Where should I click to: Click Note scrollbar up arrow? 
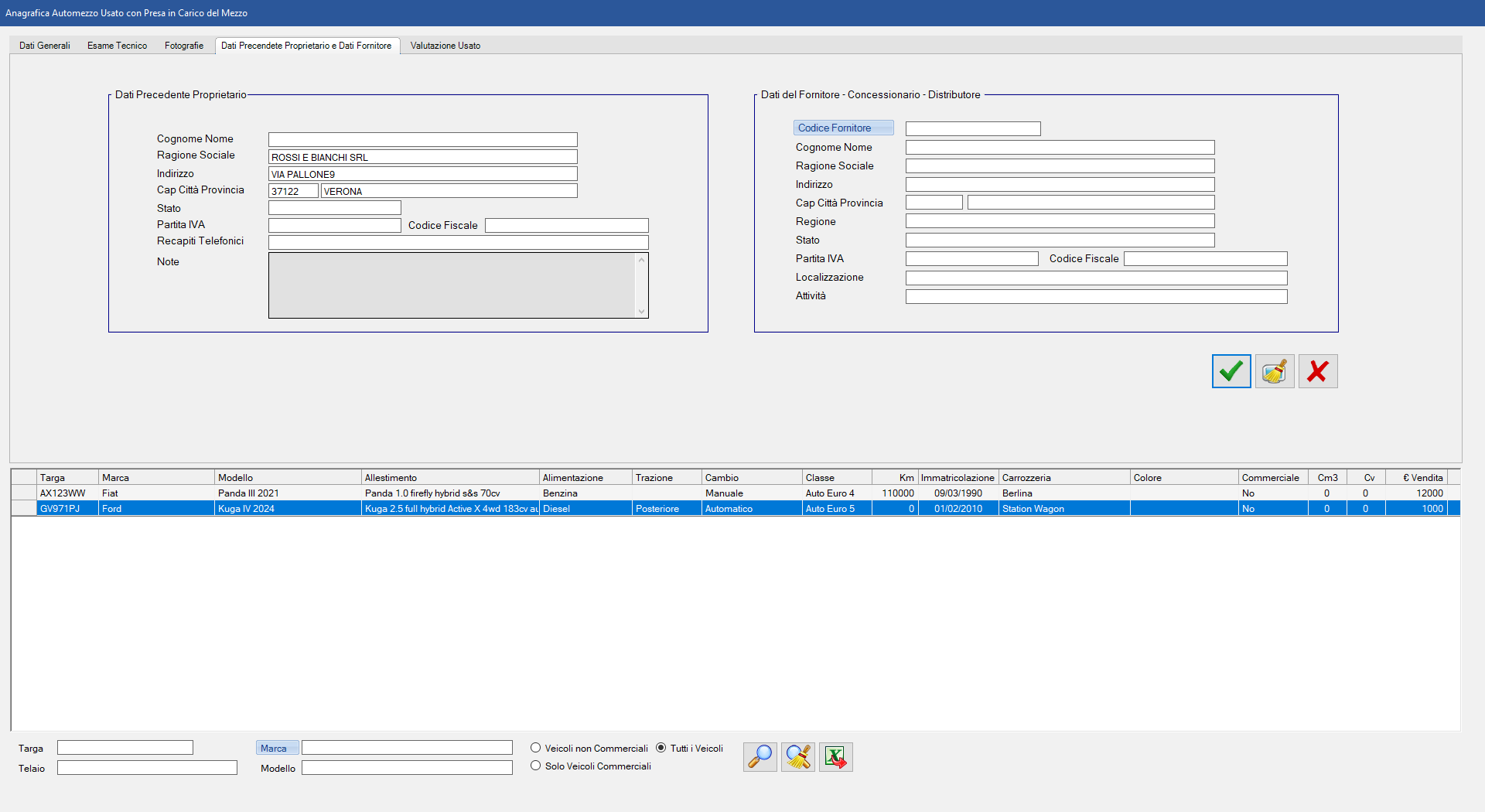point(641,260)
